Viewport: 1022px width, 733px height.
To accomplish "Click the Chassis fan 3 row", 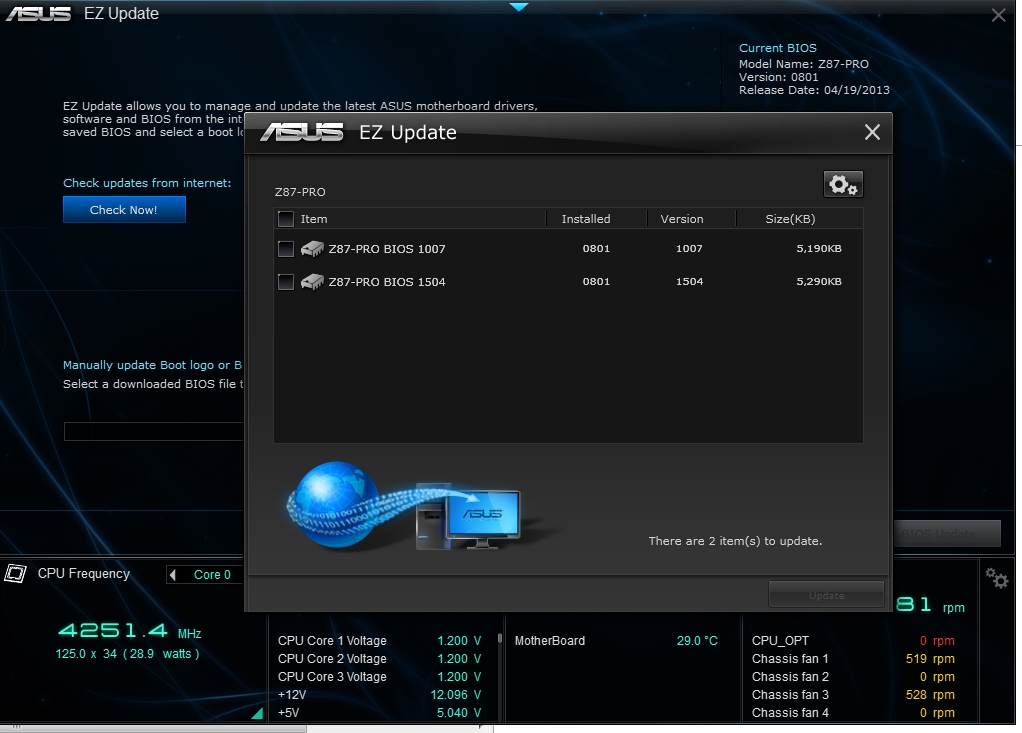I will 853,695.
